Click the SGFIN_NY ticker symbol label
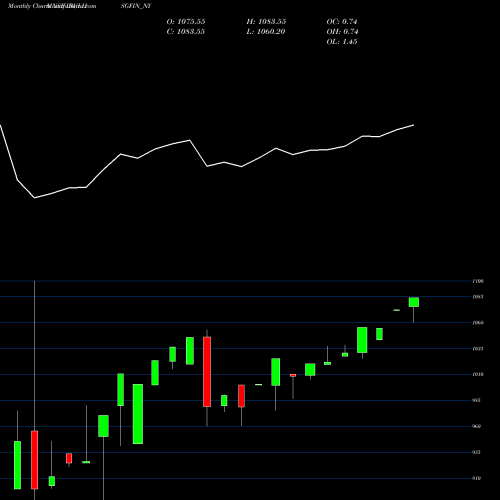 tap(136, 6)
